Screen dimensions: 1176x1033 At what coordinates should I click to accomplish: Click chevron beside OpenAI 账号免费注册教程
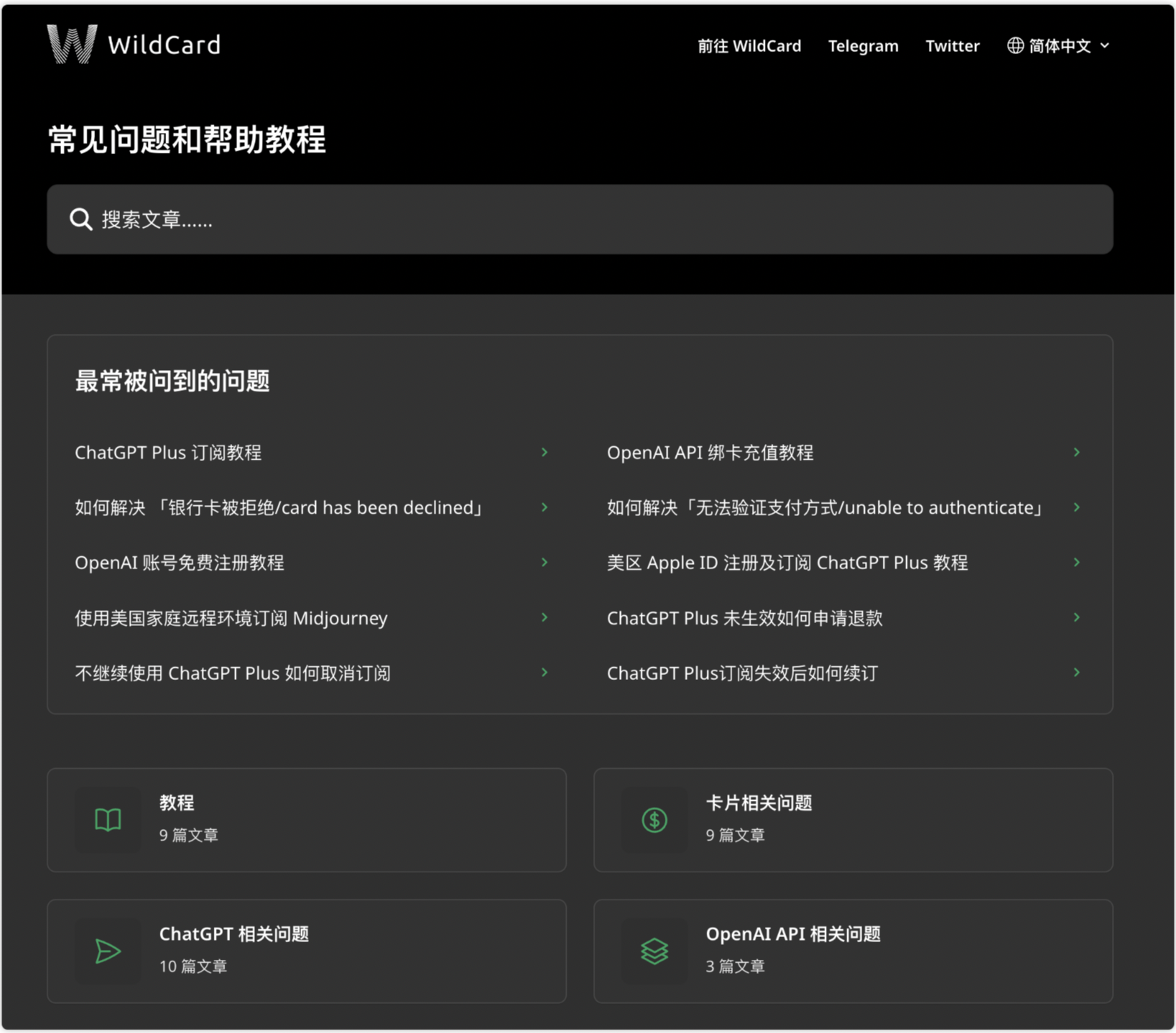[x=545, y=562]
